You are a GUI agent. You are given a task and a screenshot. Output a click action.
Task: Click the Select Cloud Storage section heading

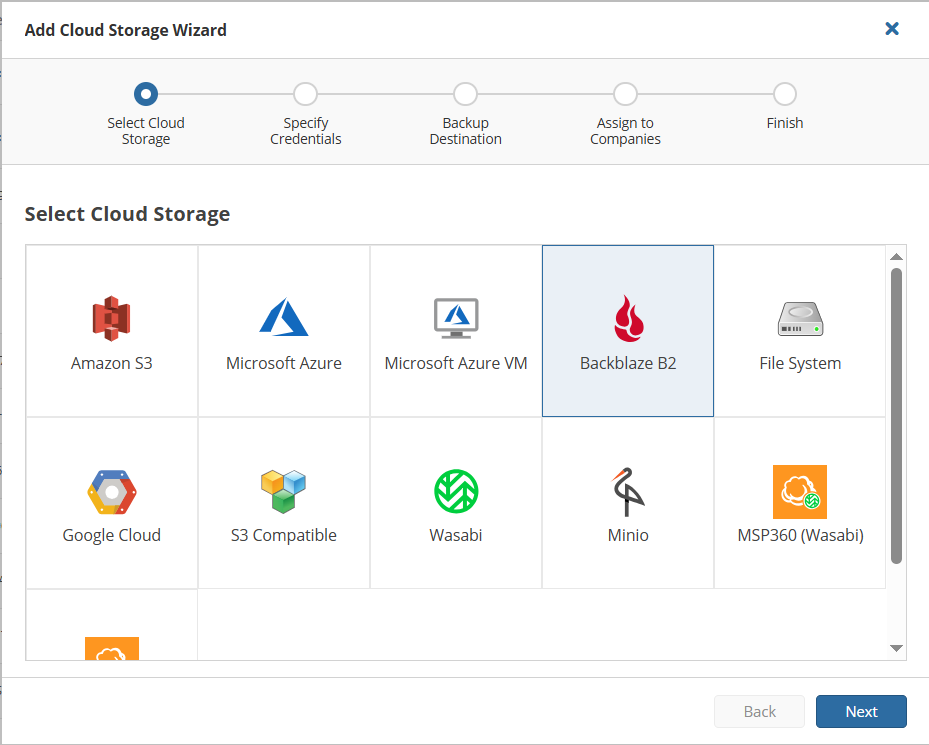point(127,214)
